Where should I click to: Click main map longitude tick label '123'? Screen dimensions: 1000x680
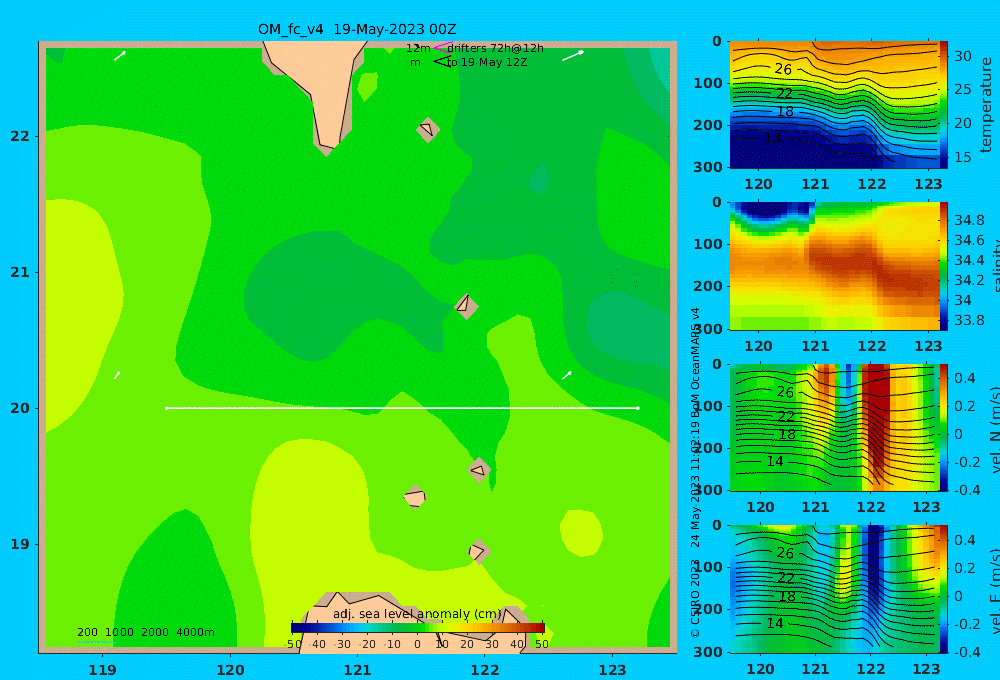point(612,670)
